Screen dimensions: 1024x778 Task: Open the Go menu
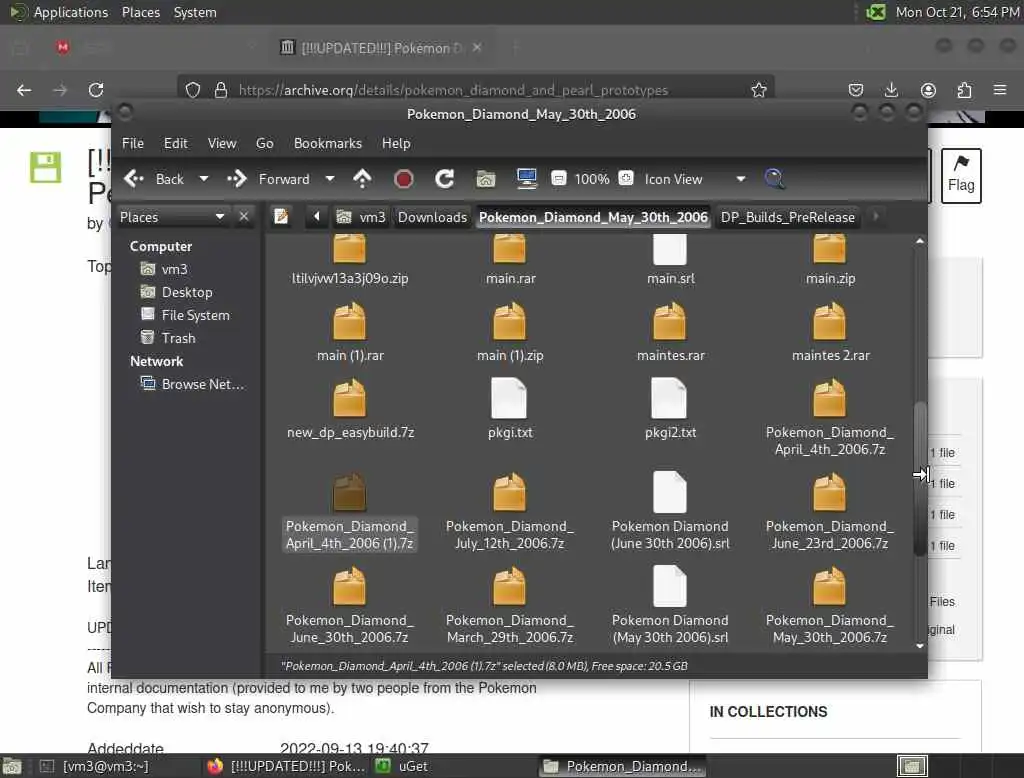tap(264, 143)
